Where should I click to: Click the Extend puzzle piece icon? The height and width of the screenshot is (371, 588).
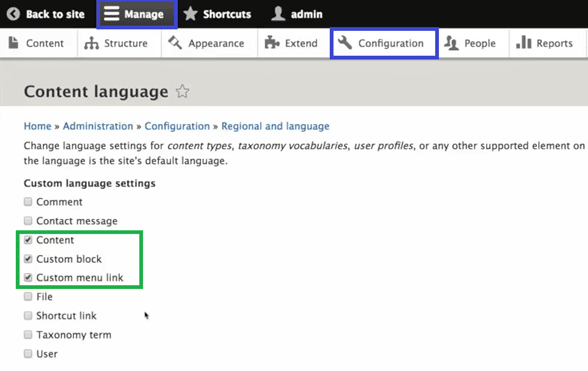(272, 43)
